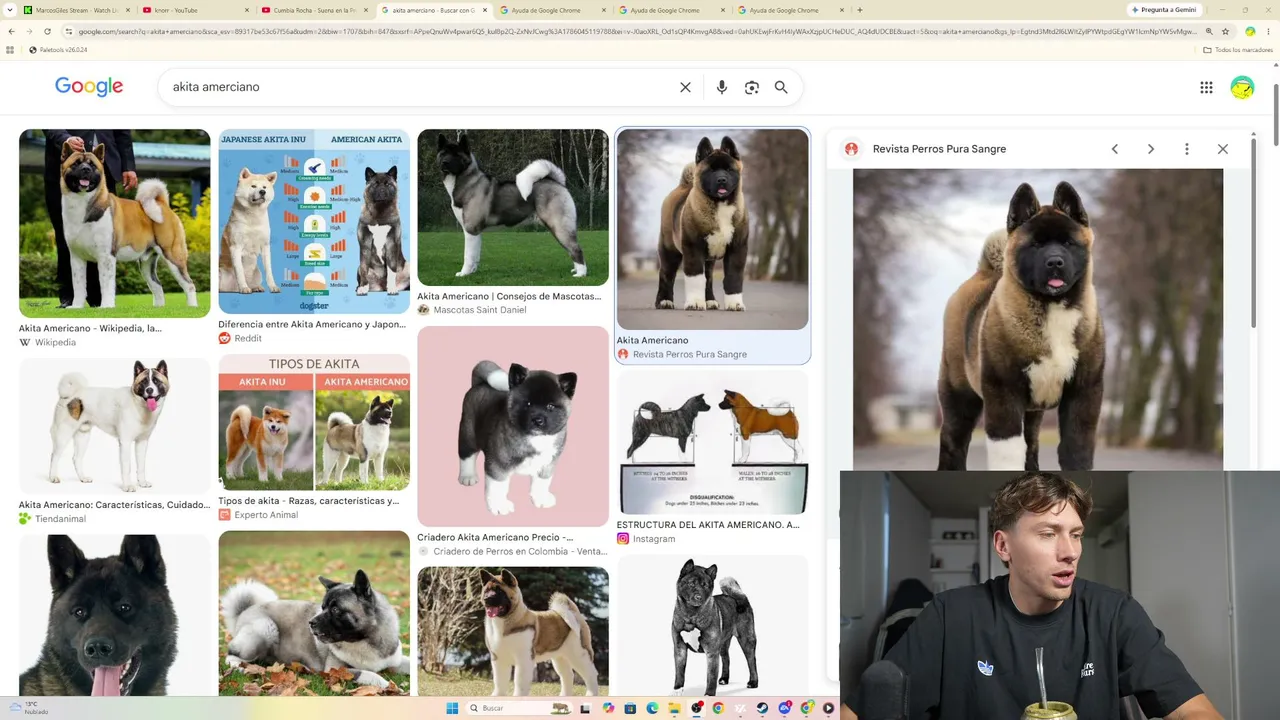Open Steam from the taskbar
The image size is (1280, 720).
(762, 708)
